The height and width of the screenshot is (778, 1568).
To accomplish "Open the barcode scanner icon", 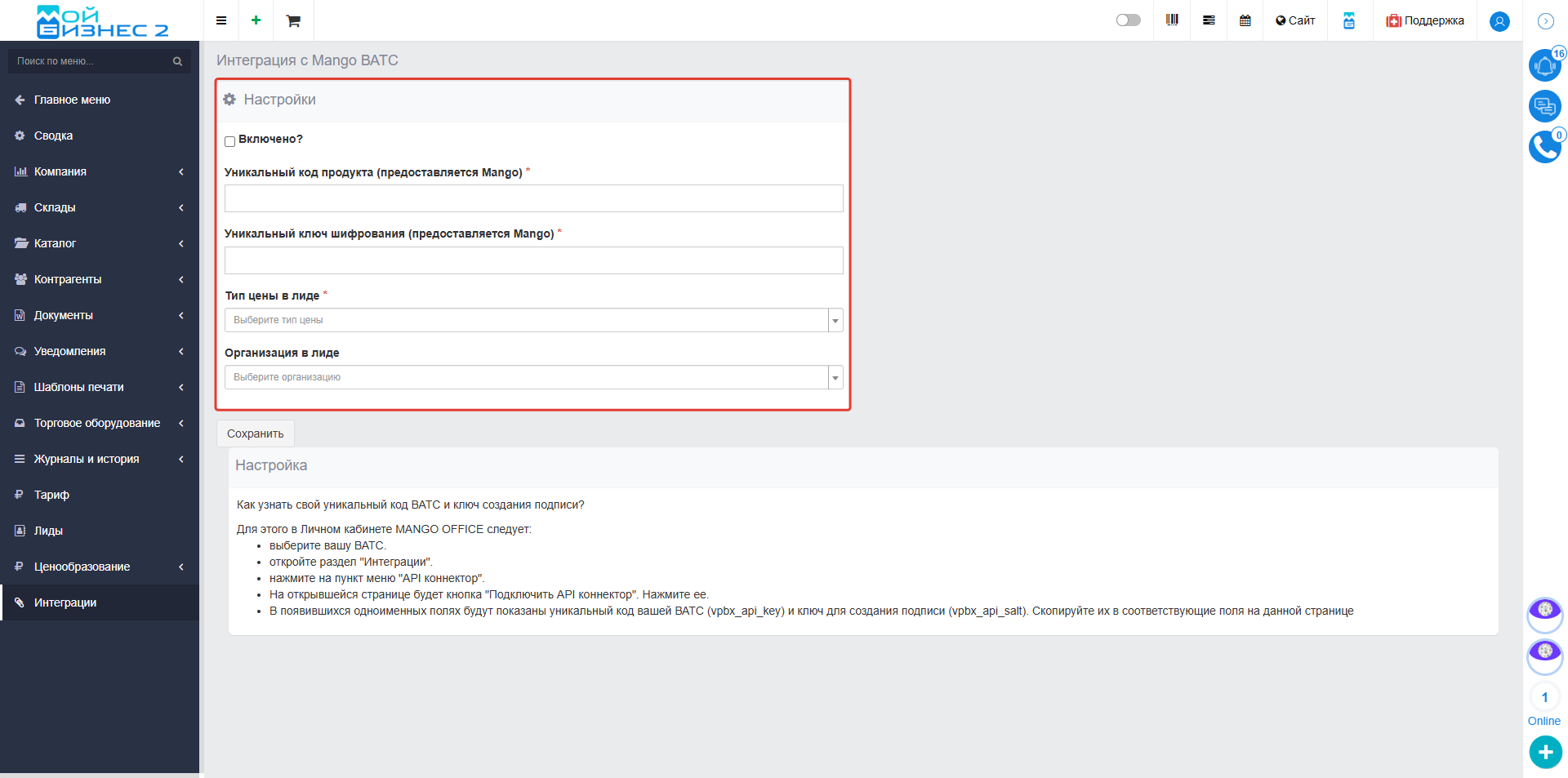I will pyautogui.click(x=1172, y=20).
